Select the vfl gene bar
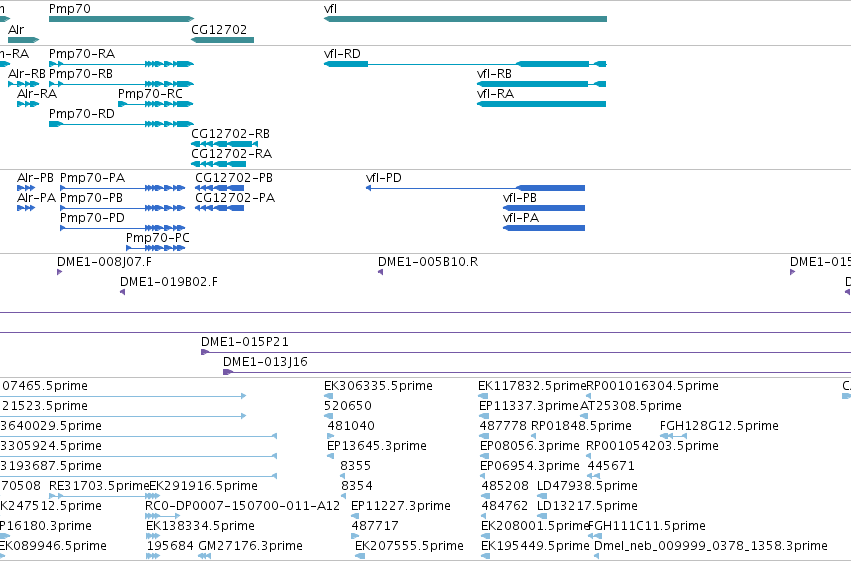This screenshot has width=851, height=561. 465,19
